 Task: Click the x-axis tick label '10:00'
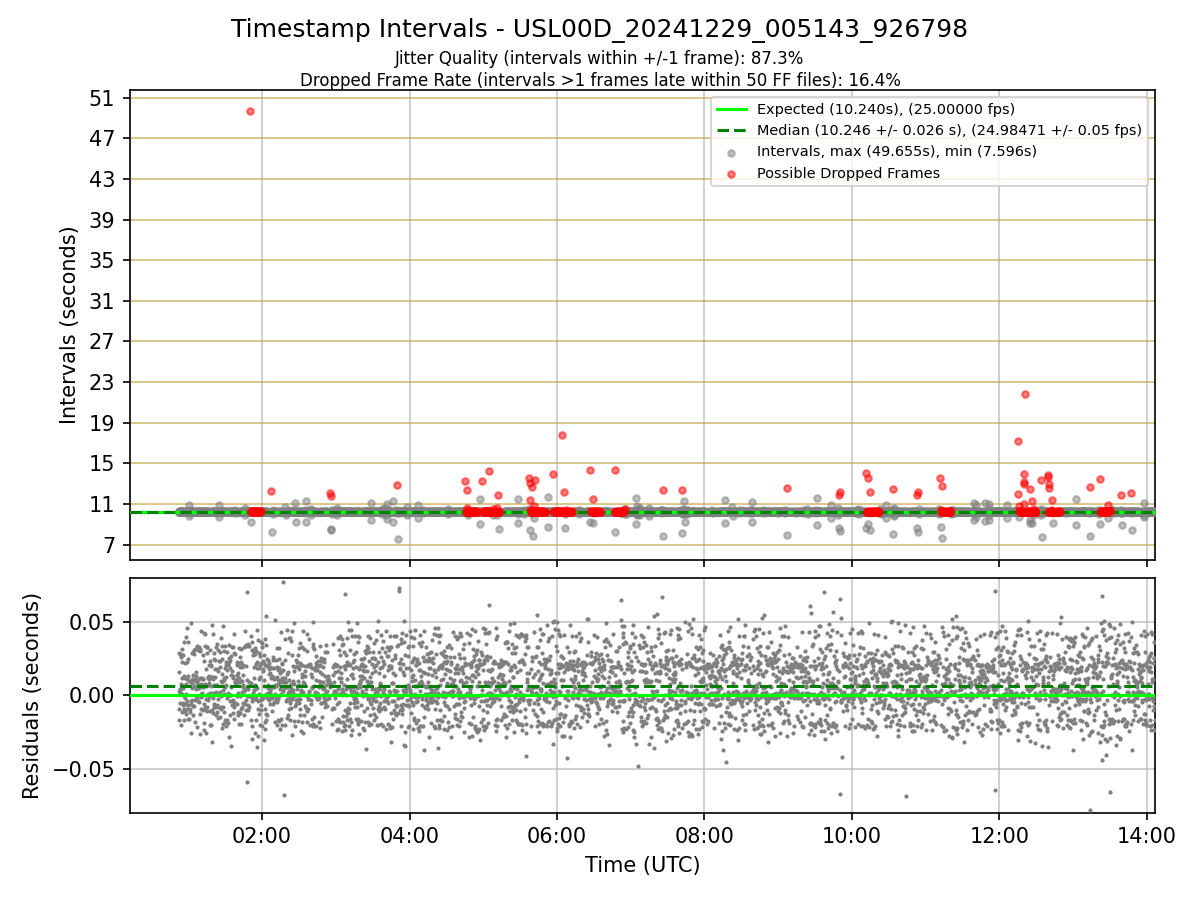coord(852,834)
